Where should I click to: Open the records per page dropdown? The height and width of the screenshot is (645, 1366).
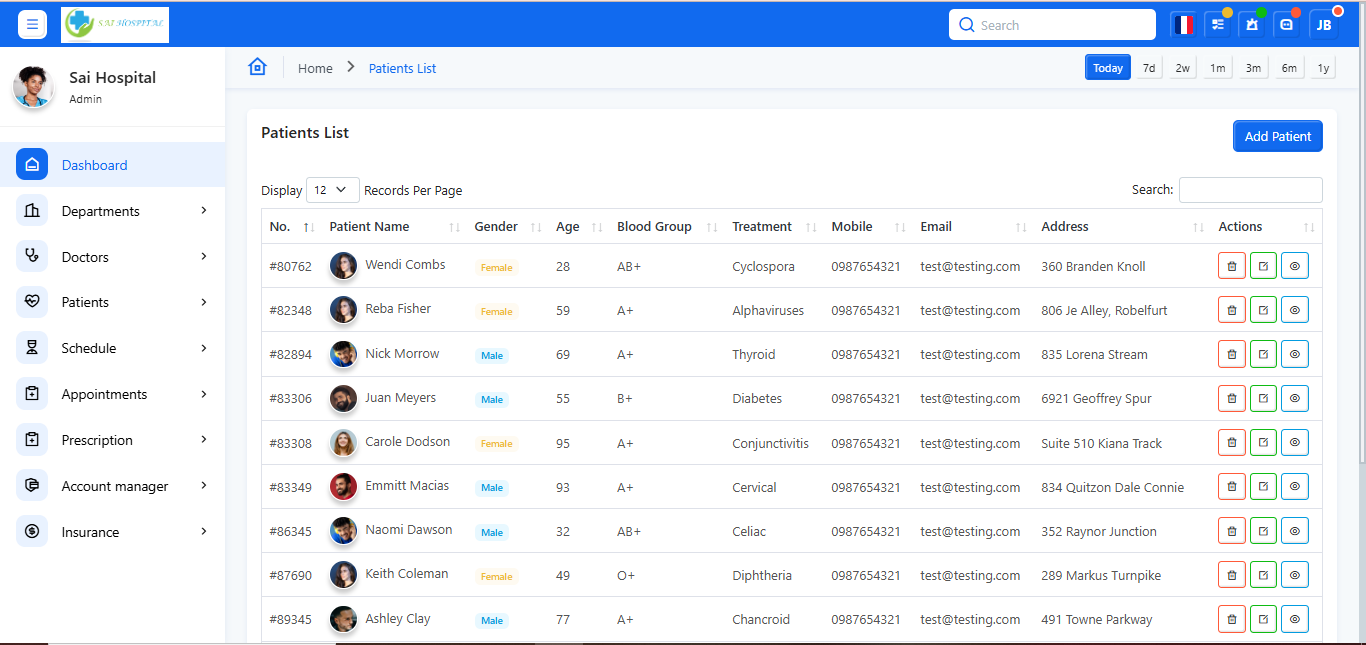[x=332, y=190]
